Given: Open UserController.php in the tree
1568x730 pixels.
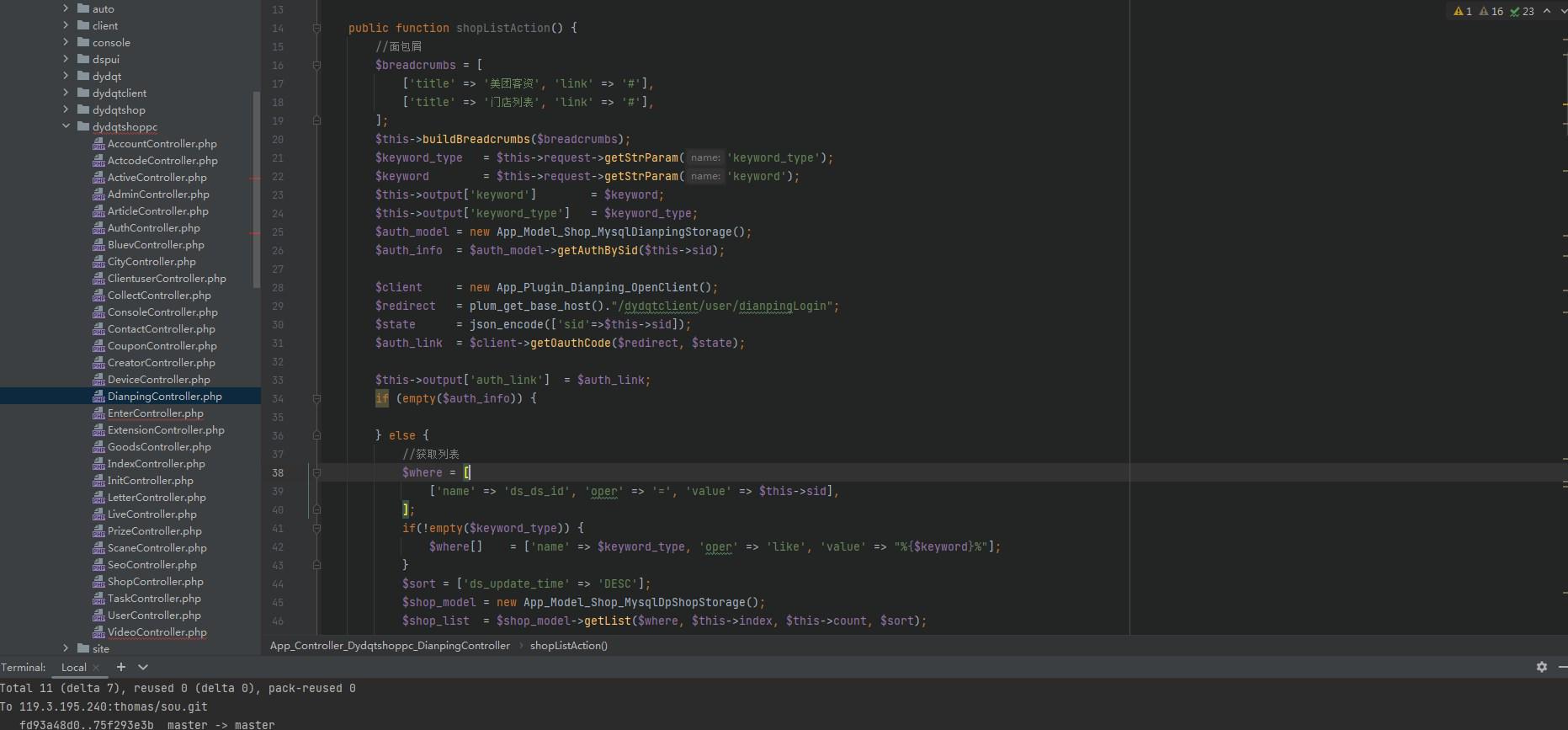Looking at the screenshot, I should (154, 615).
